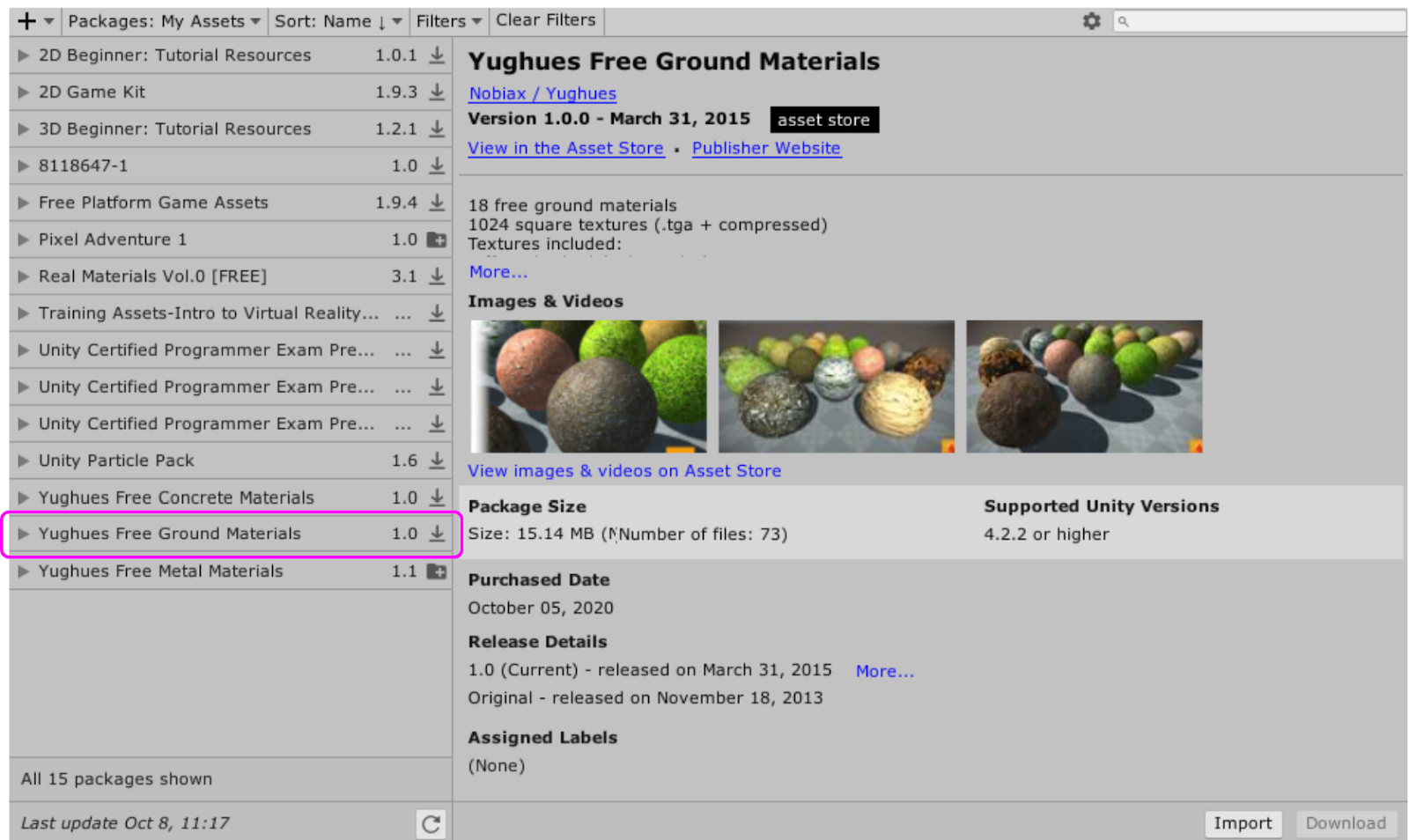Click the plus add package icon
The image size is (1409, 840).
click(x=27, y=21)
